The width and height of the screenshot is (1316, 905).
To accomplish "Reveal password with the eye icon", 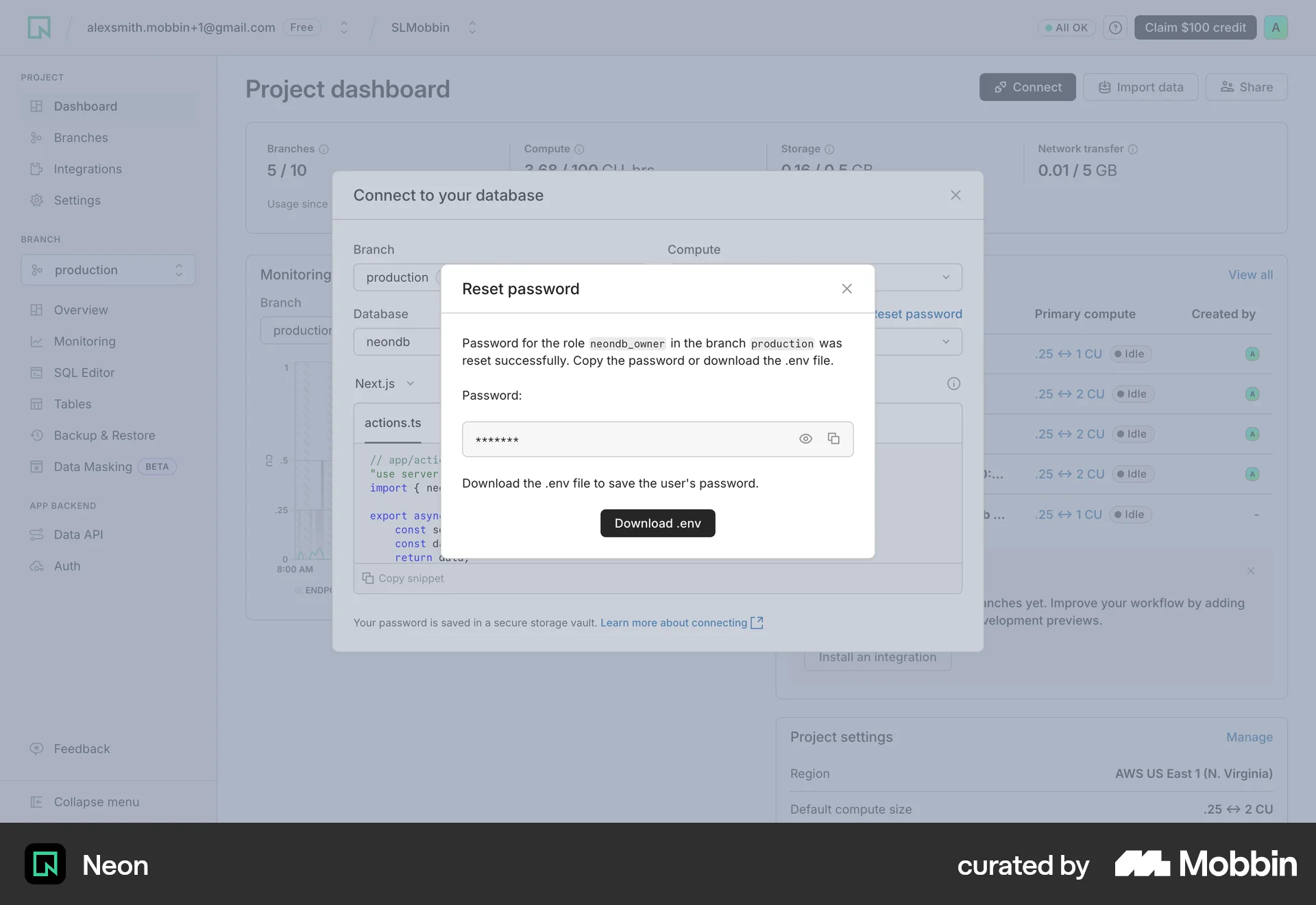I will (x=805, y=439).
